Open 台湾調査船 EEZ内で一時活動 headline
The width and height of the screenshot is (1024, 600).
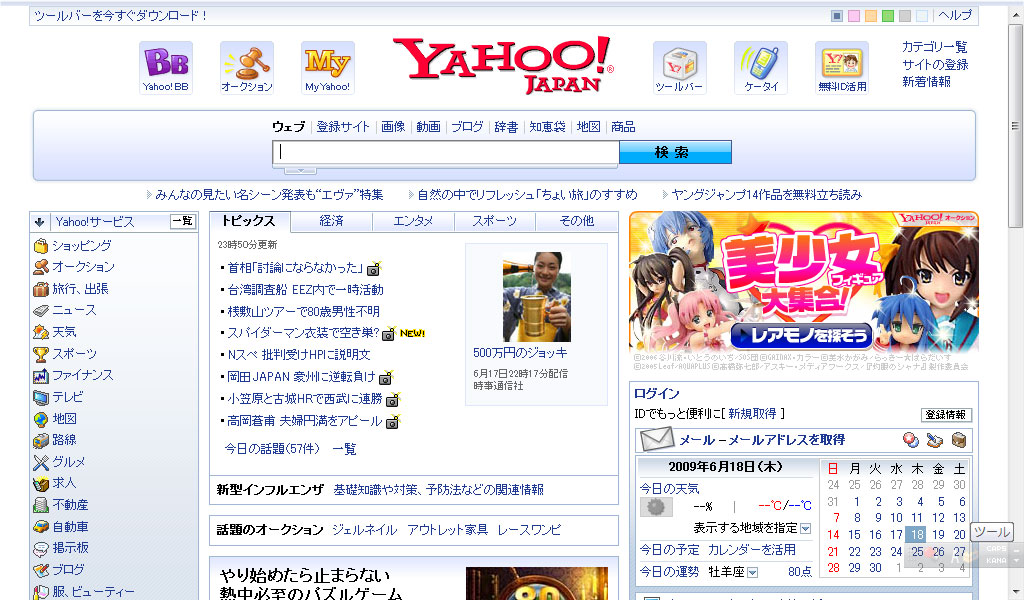305,290
